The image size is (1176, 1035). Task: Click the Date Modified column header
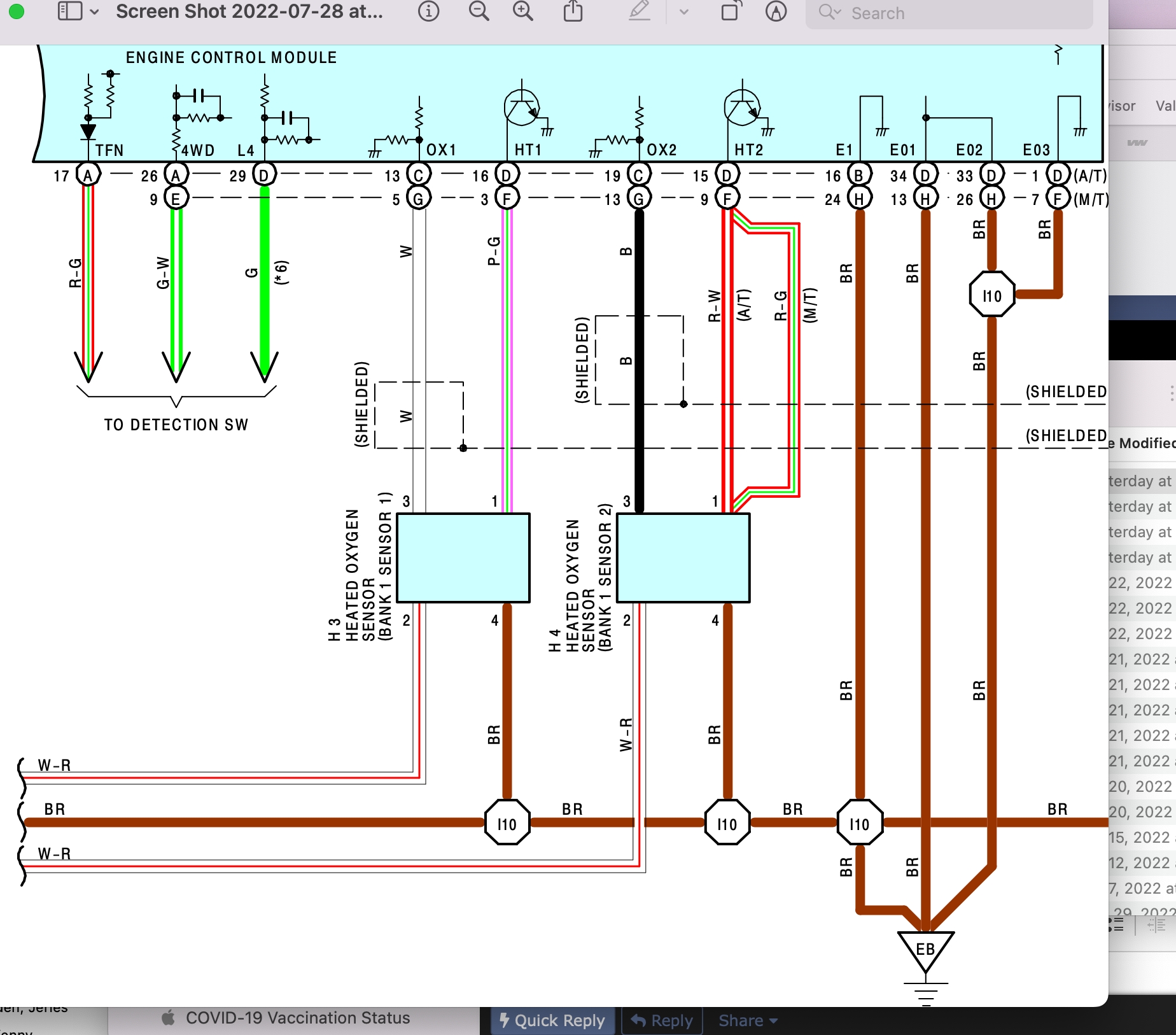tap(1143, 443)
